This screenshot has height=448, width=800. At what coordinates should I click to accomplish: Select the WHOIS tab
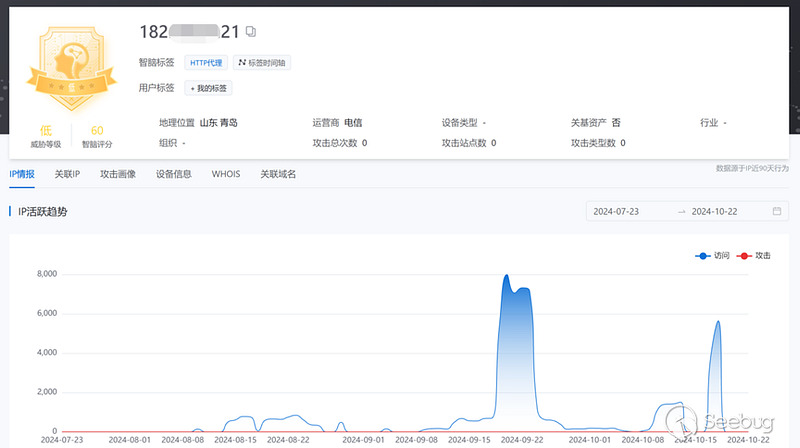point(226,174)
